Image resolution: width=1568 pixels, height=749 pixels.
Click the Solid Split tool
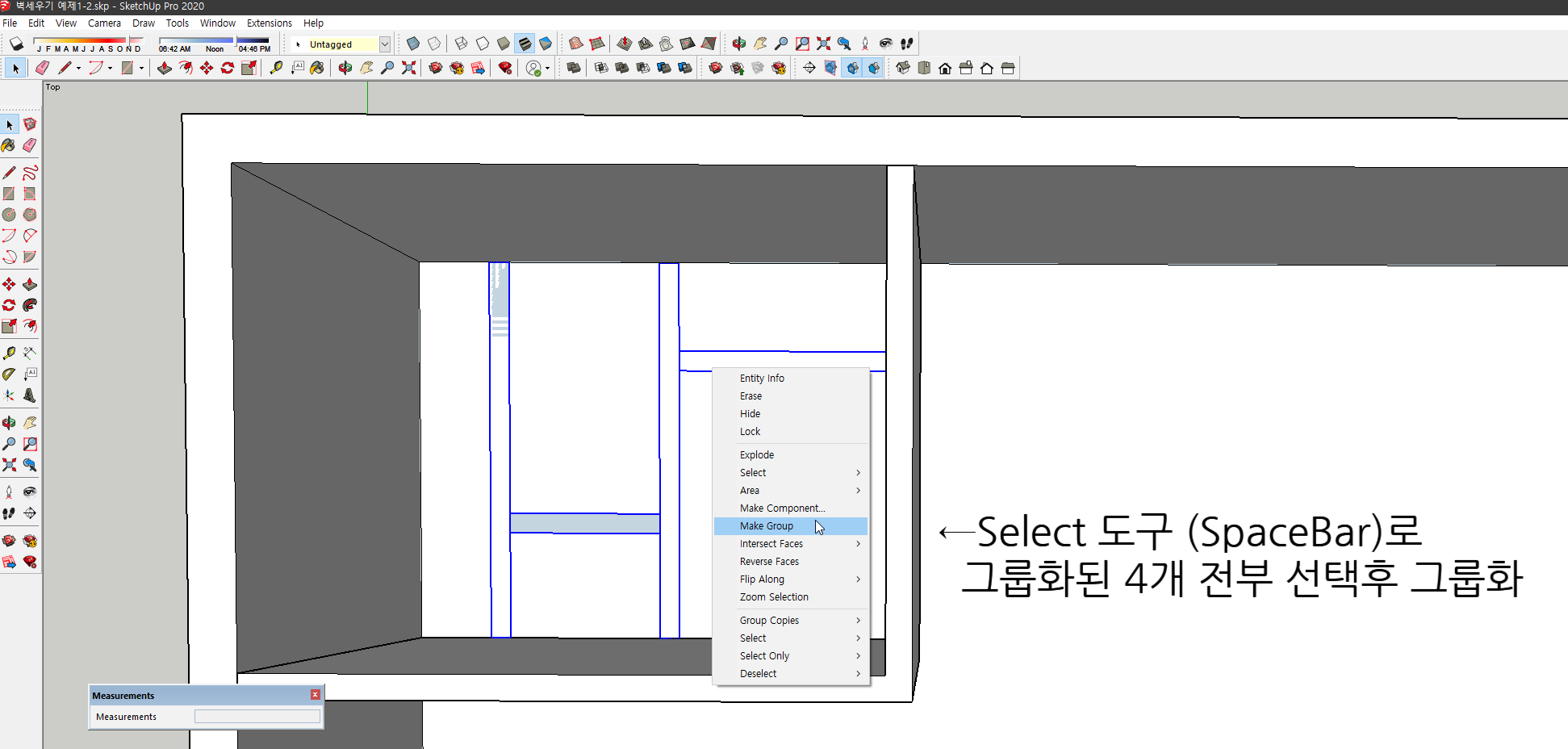click(x=685, y=68)
